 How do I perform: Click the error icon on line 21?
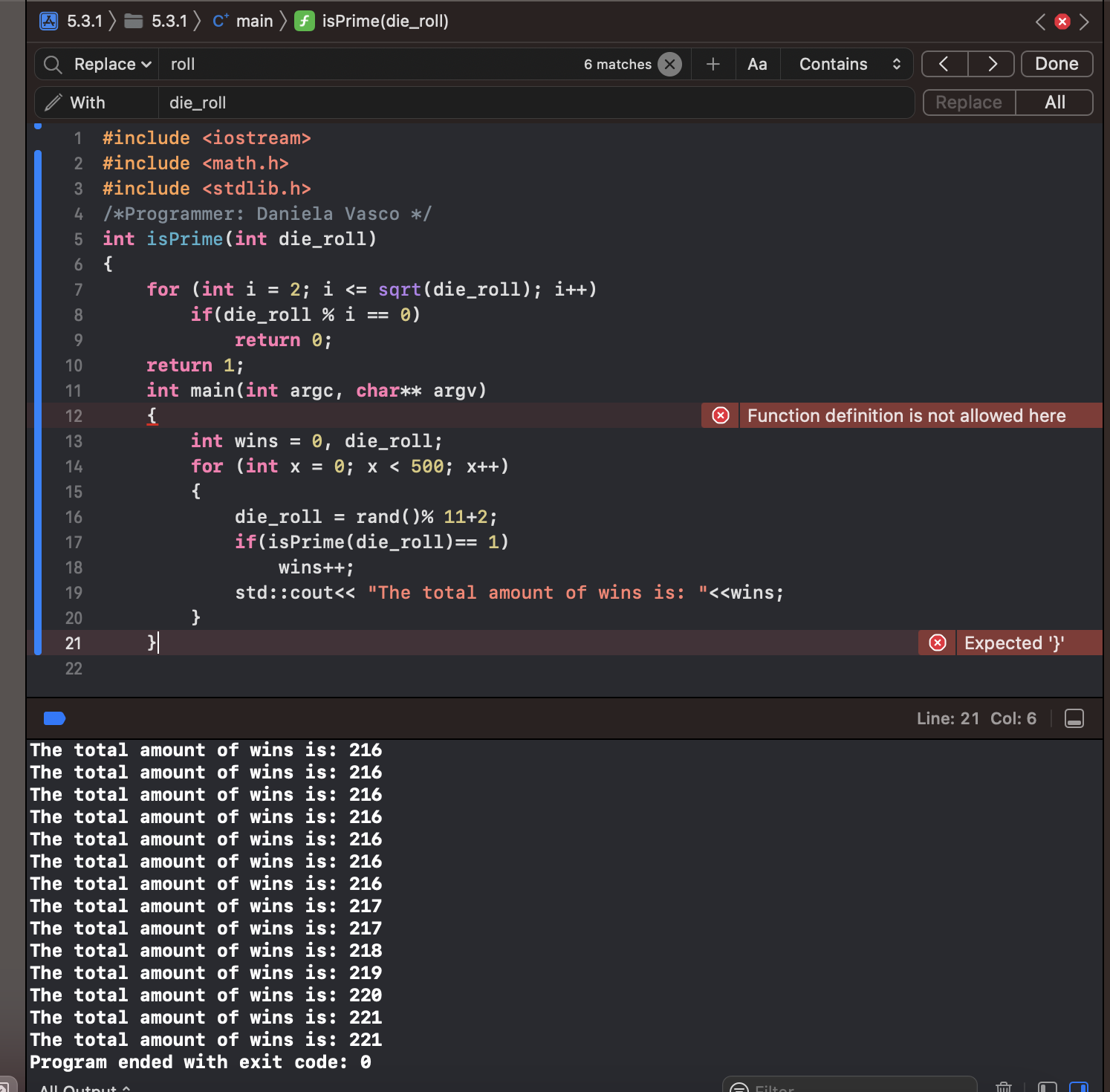(x=938, y=643)
